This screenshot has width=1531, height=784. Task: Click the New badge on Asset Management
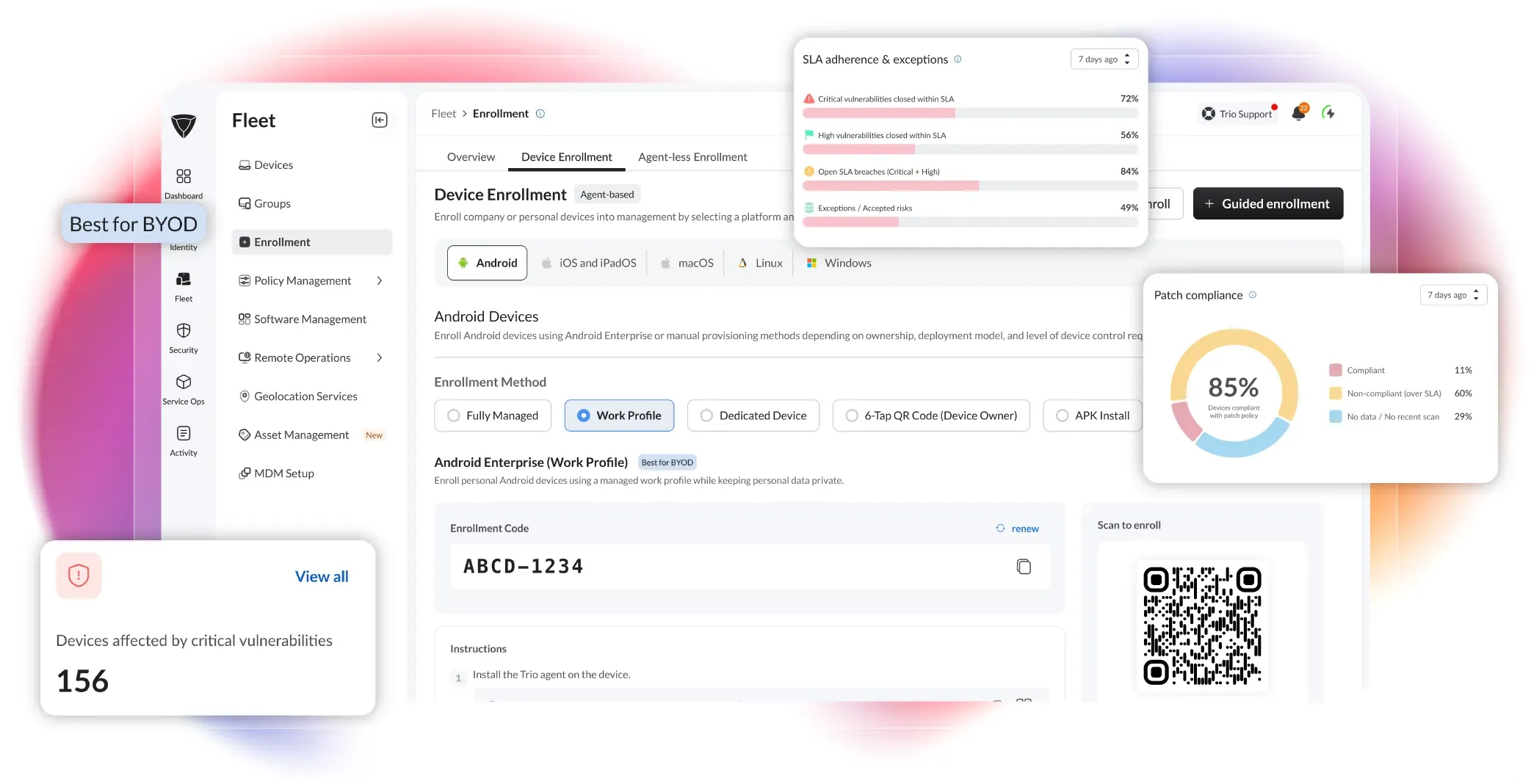374,435
